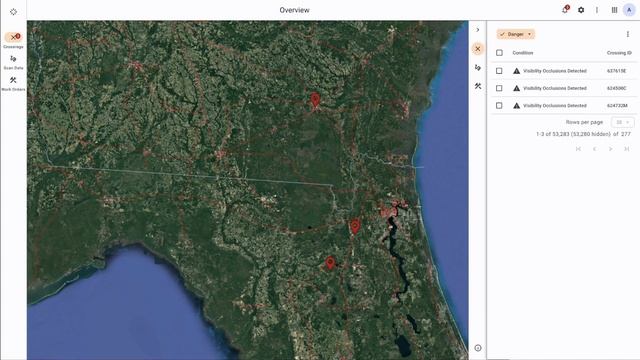Open the apps grid launcher
This screenshot has width=640, height=360.
614,10
